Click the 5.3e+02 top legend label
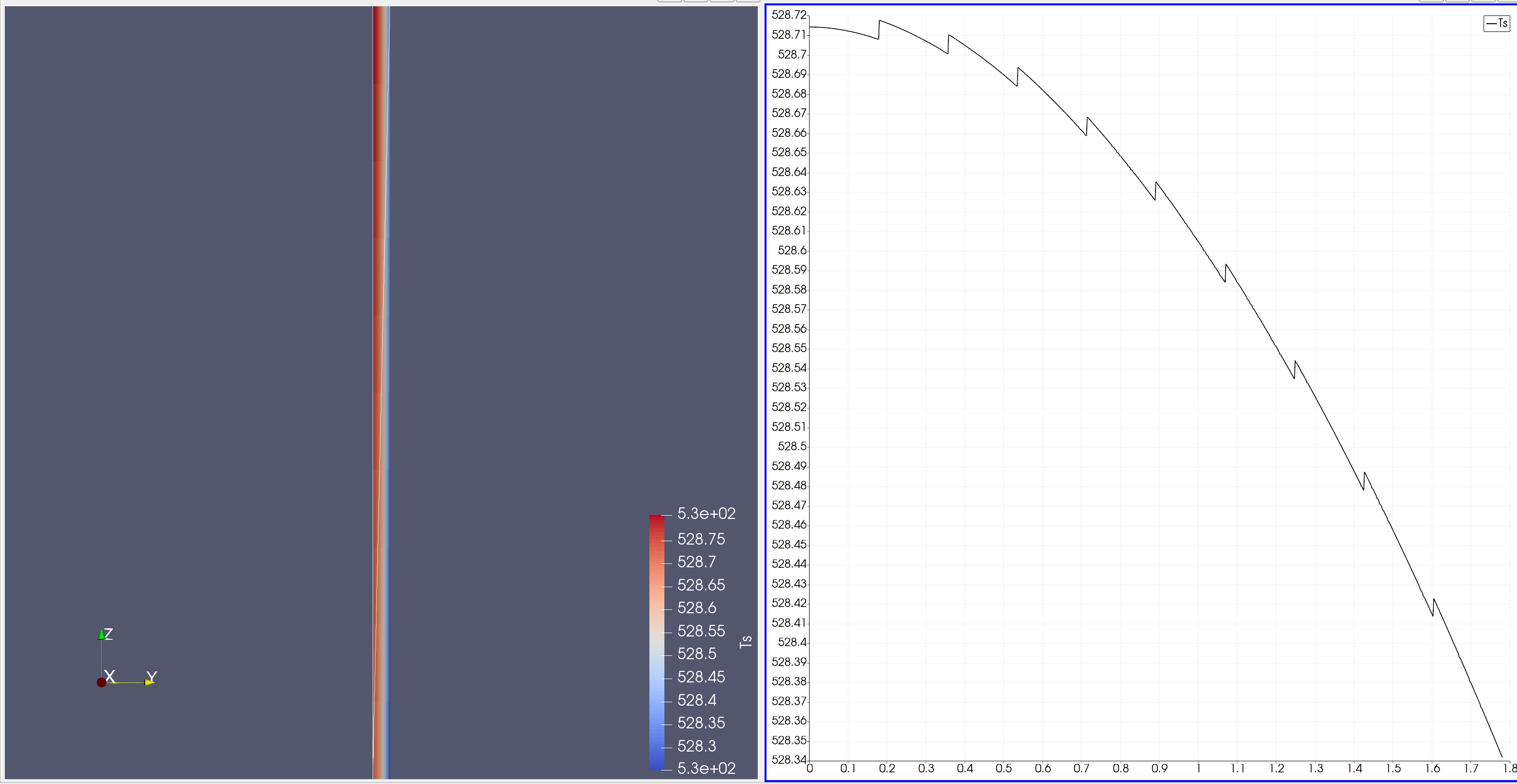Screen dimensions: 1517x784 (706, 514)
